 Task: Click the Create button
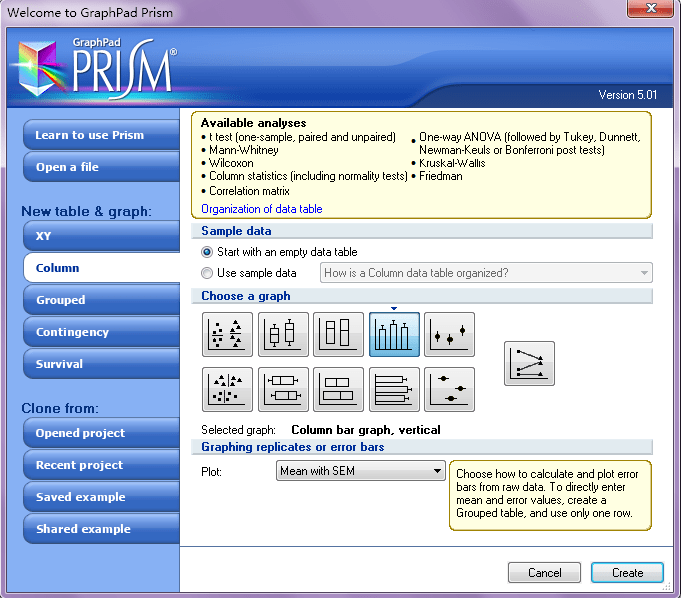[627, 573]
